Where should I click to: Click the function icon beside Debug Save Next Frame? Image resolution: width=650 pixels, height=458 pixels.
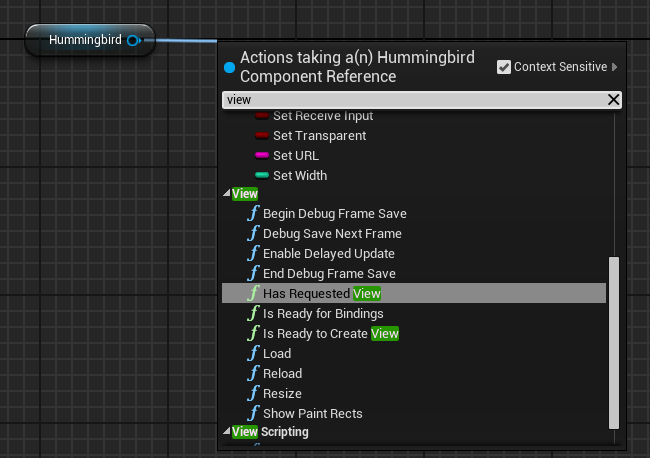[x=253, y=233]
